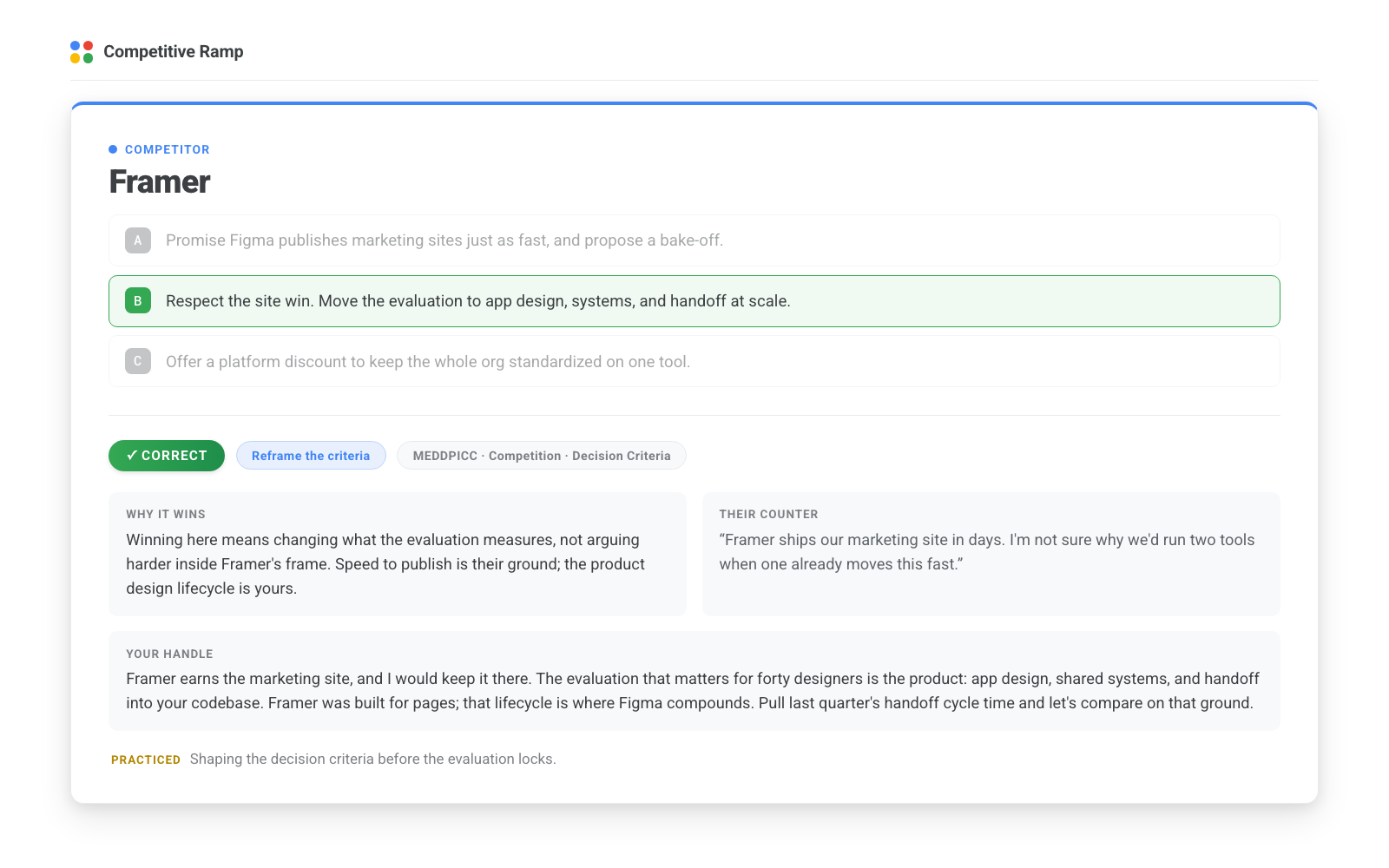Click the COMPETITOR label
This screenshot has height=868, width=1389.
tap(168, 149)
